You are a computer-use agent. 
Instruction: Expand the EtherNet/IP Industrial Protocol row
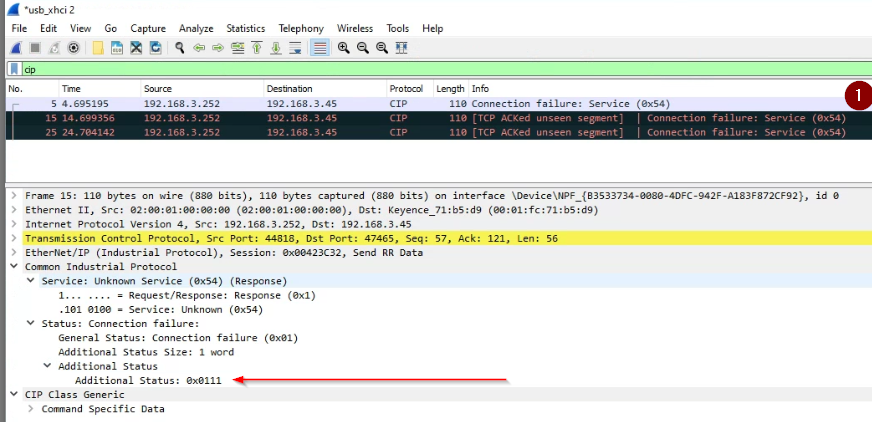tap(14, 253)
